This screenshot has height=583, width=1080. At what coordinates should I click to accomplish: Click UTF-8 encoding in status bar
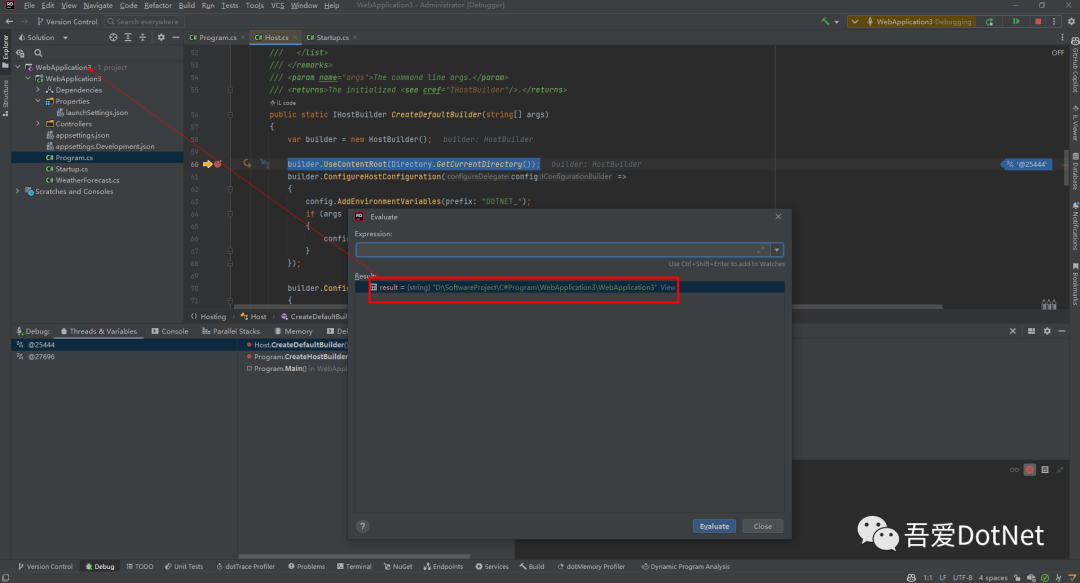point(962,577)
